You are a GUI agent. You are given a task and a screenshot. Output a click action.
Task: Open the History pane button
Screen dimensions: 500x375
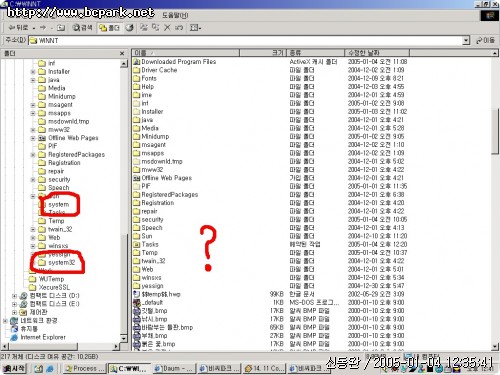pyautogui.click(x=130, y=28)
